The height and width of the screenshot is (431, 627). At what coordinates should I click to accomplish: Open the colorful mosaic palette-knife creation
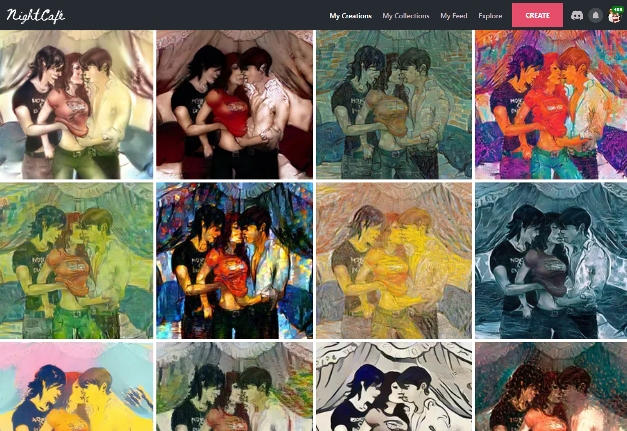click(234, 261)
